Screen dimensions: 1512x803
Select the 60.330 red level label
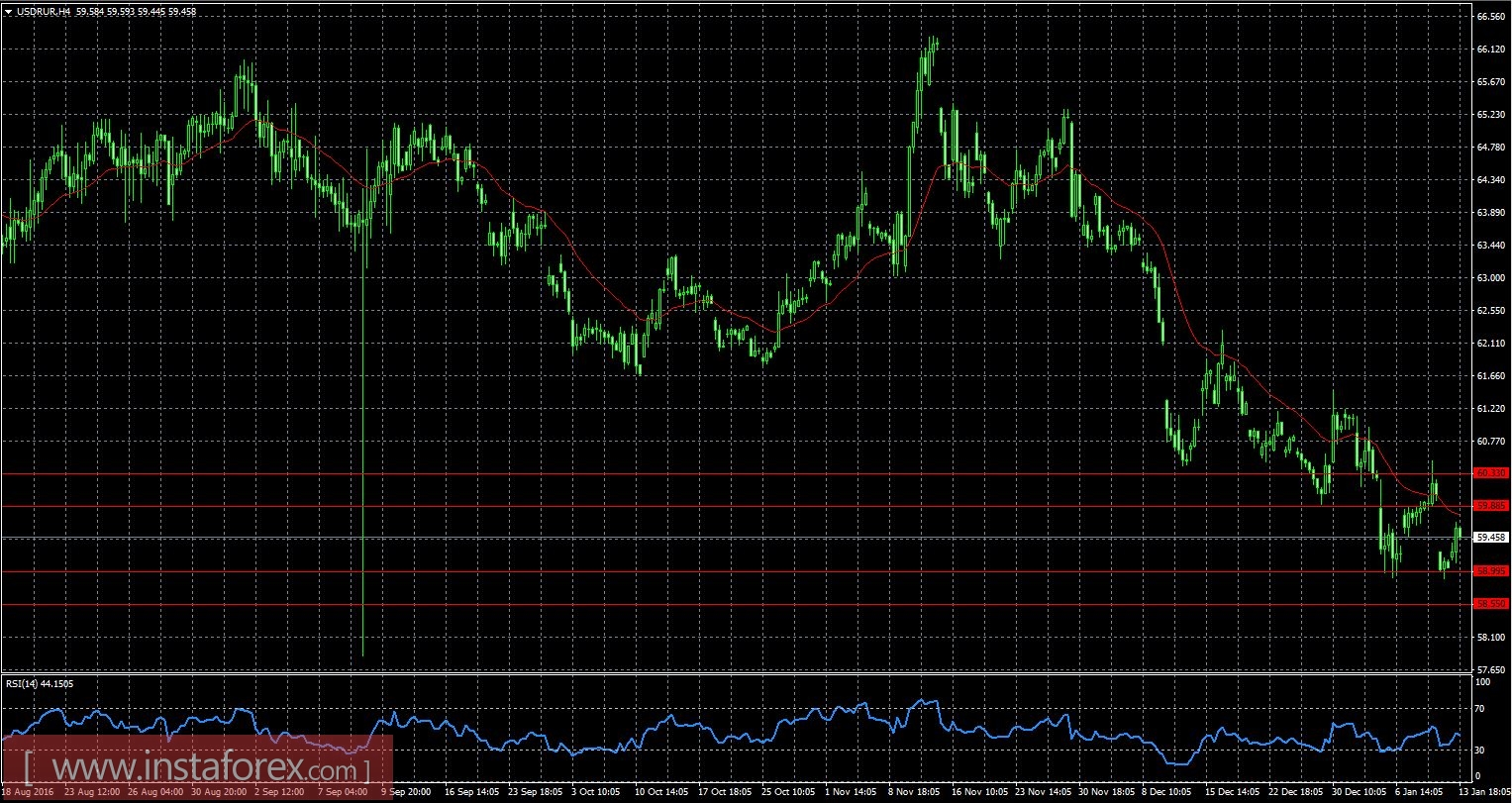click(1490, 473)
